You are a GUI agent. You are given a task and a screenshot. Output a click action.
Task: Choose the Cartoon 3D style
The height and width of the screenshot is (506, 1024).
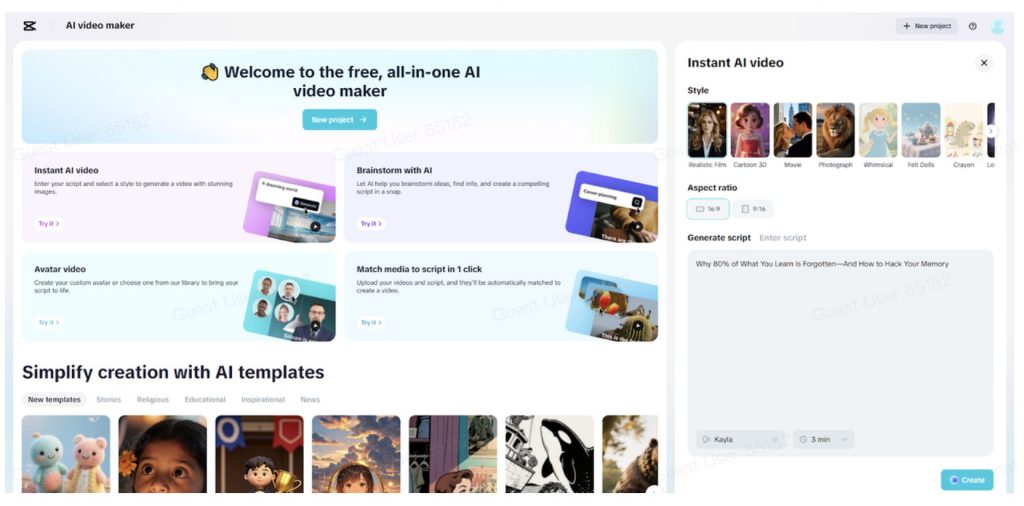pos(750,131)
